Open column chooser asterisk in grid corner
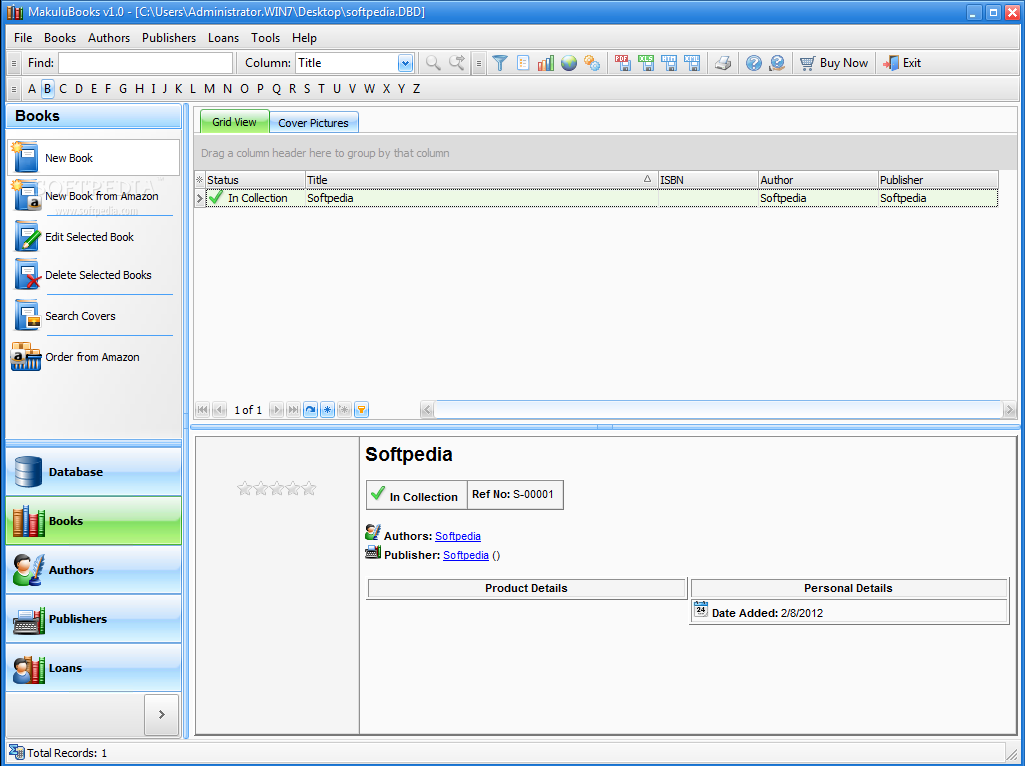This screenshot has height=766, width=1025. coord(200,180)
